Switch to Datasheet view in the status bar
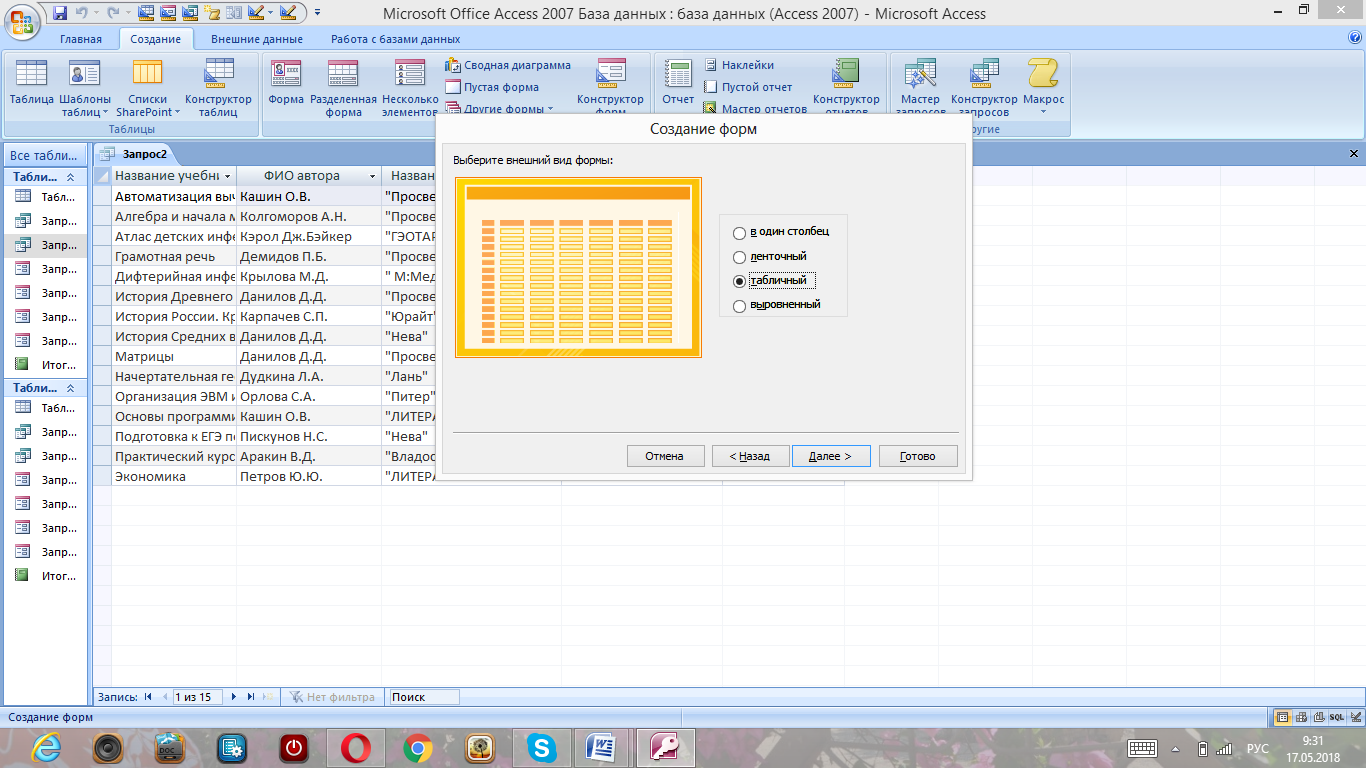The image size is (1366, 768). tap(1283, 717)
